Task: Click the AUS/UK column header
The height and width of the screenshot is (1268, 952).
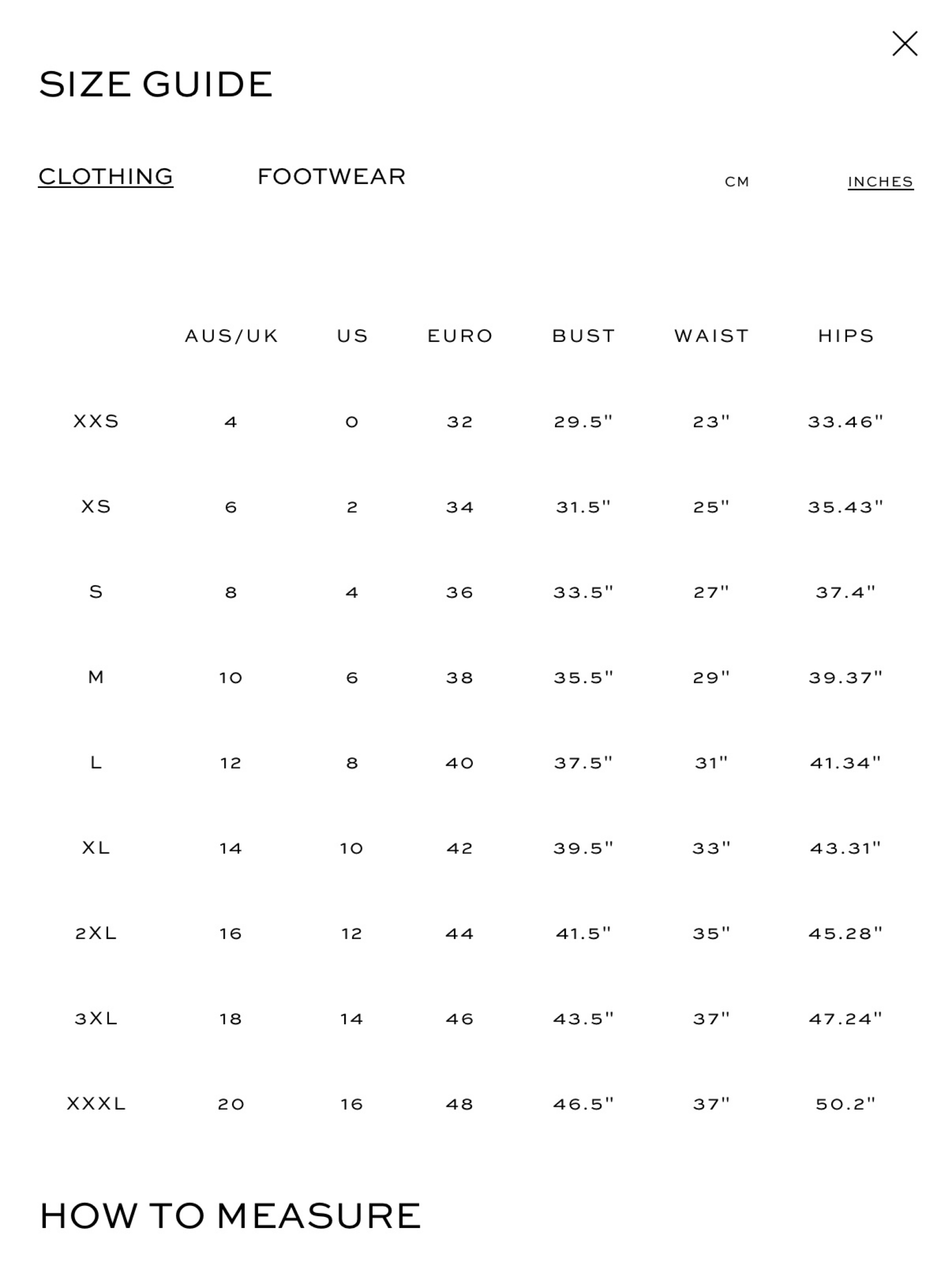Action: coord(231,336)
